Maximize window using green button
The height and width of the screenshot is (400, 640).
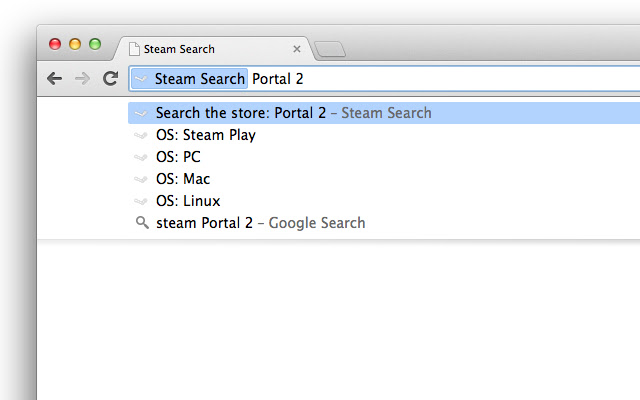click(x=95, y=44)
